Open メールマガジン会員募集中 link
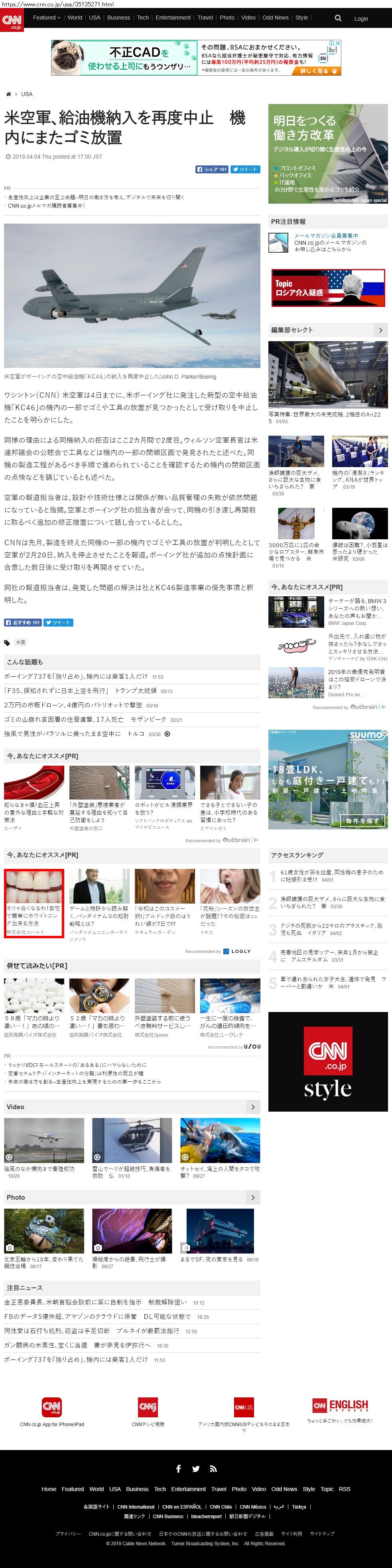Image resolution: width=392 pixels, height=1568 pixels. pos(326,236)
